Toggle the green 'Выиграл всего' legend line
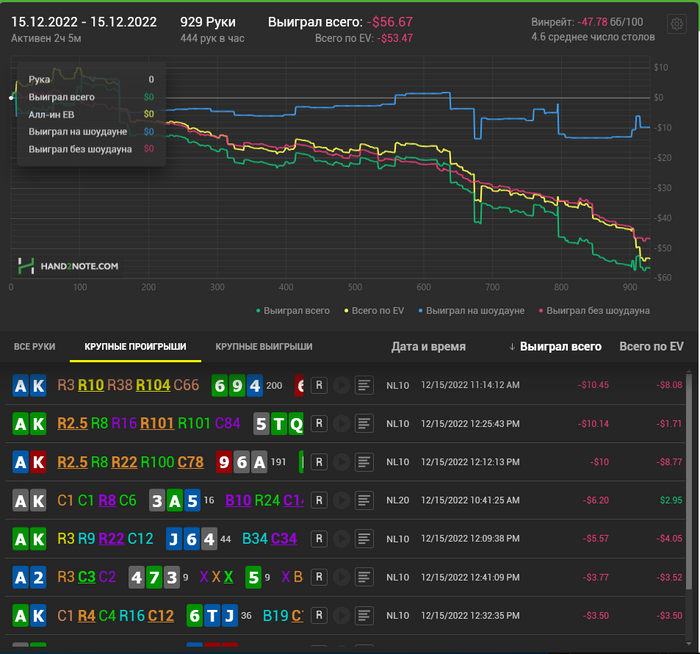 [x=293, y=311]
